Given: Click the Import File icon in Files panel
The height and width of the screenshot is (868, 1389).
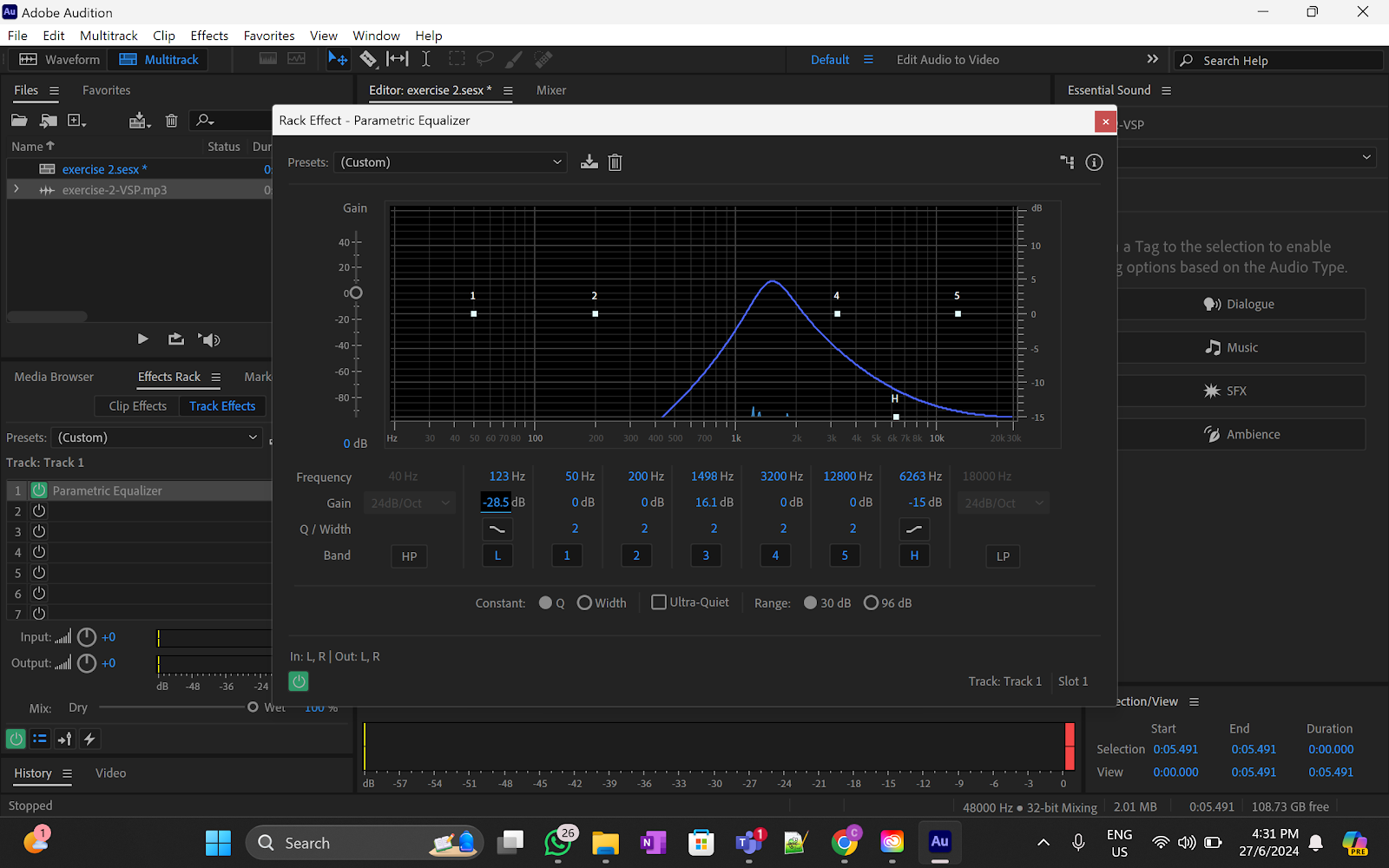Looking at the screenshot, I should coord(48,120).
